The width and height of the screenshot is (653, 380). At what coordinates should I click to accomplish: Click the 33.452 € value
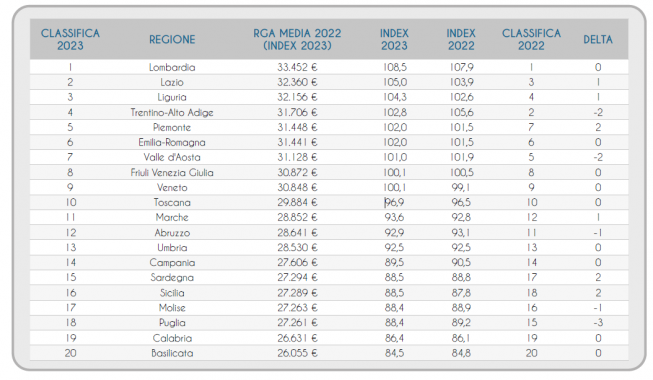coord(297,67)
